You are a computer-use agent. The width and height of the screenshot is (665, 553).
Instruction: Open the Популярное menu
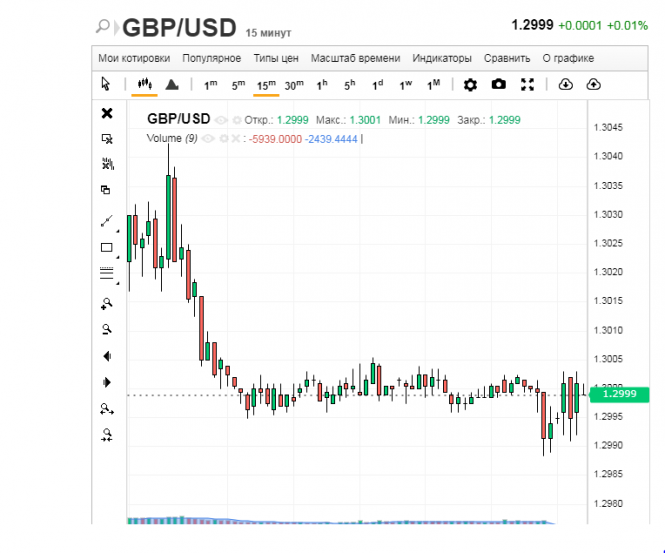pos(212,58)
